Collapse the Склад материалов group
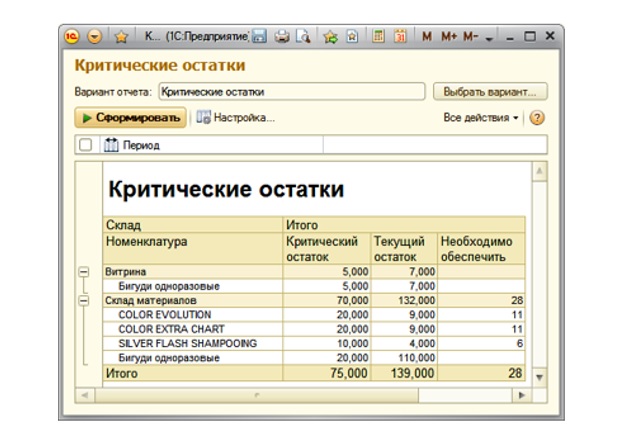Screen dimensions: 625x434 (84, 300)
